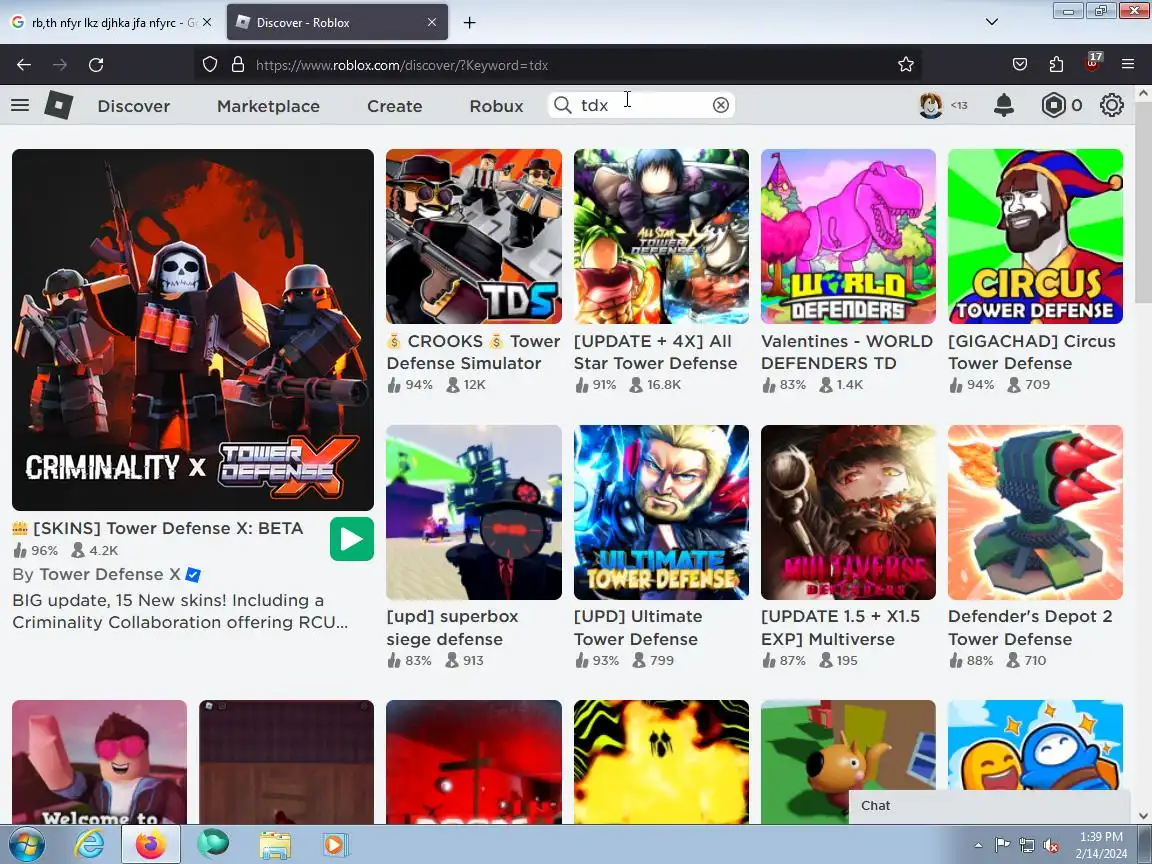Open the Multiverse Defenders thumbnail
The image size is (1152, 864).
coord(849,512)
